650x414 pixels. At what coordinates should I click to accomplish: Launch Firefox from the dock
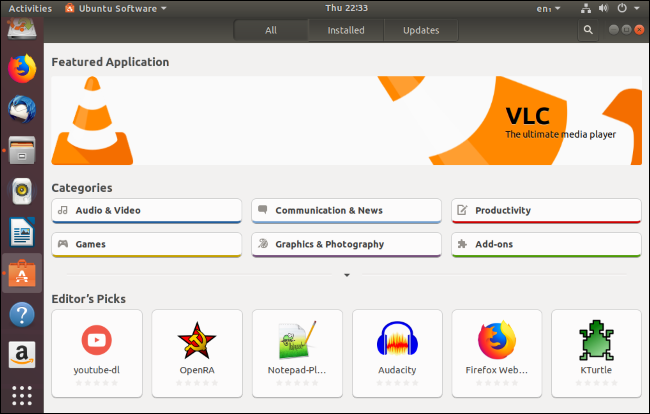click(x=22, y=68)
